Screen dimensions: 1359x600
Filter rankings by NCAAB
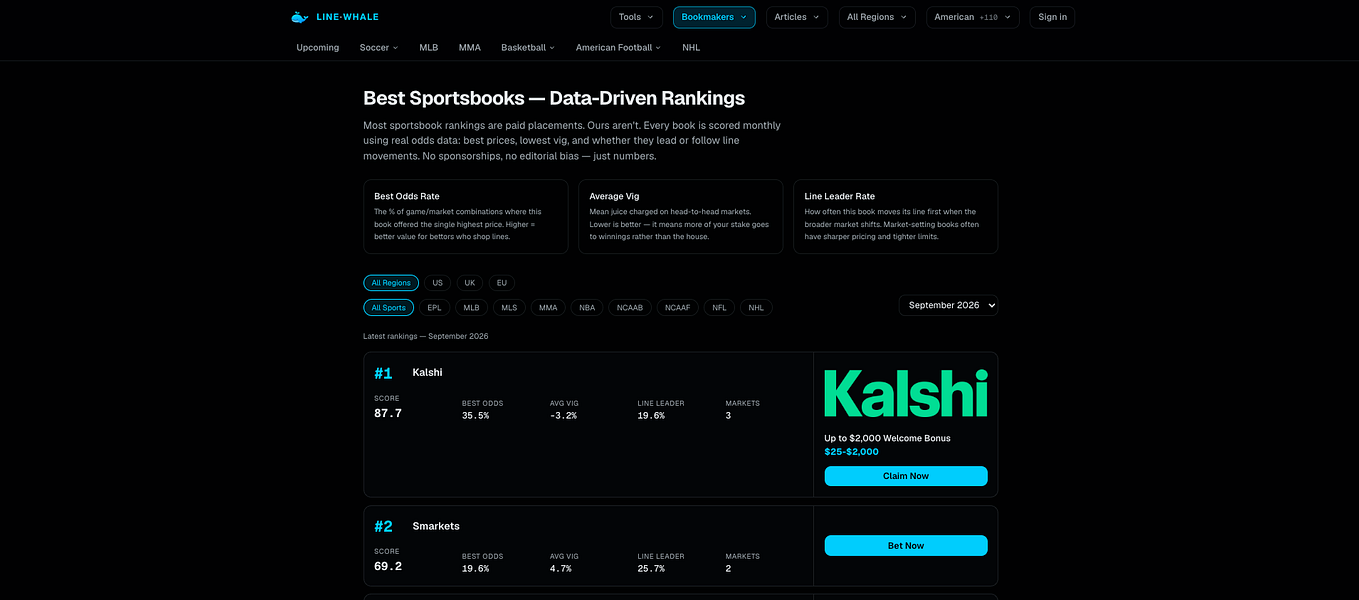point(630,308)
